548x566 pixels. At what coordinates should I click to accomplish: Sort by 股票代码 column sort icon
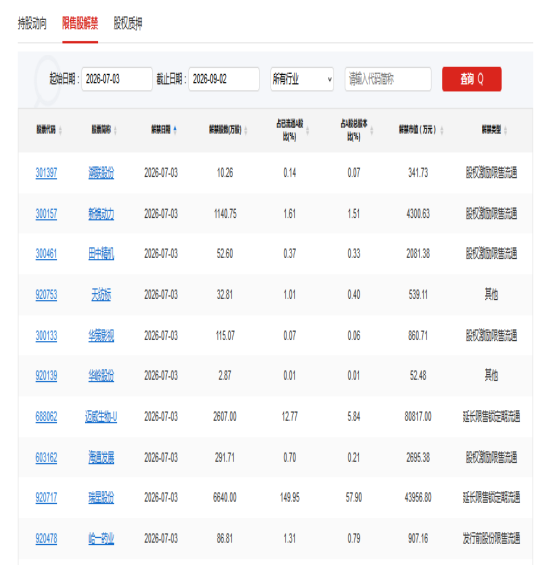pyautogui.click(x=60, y=130)
